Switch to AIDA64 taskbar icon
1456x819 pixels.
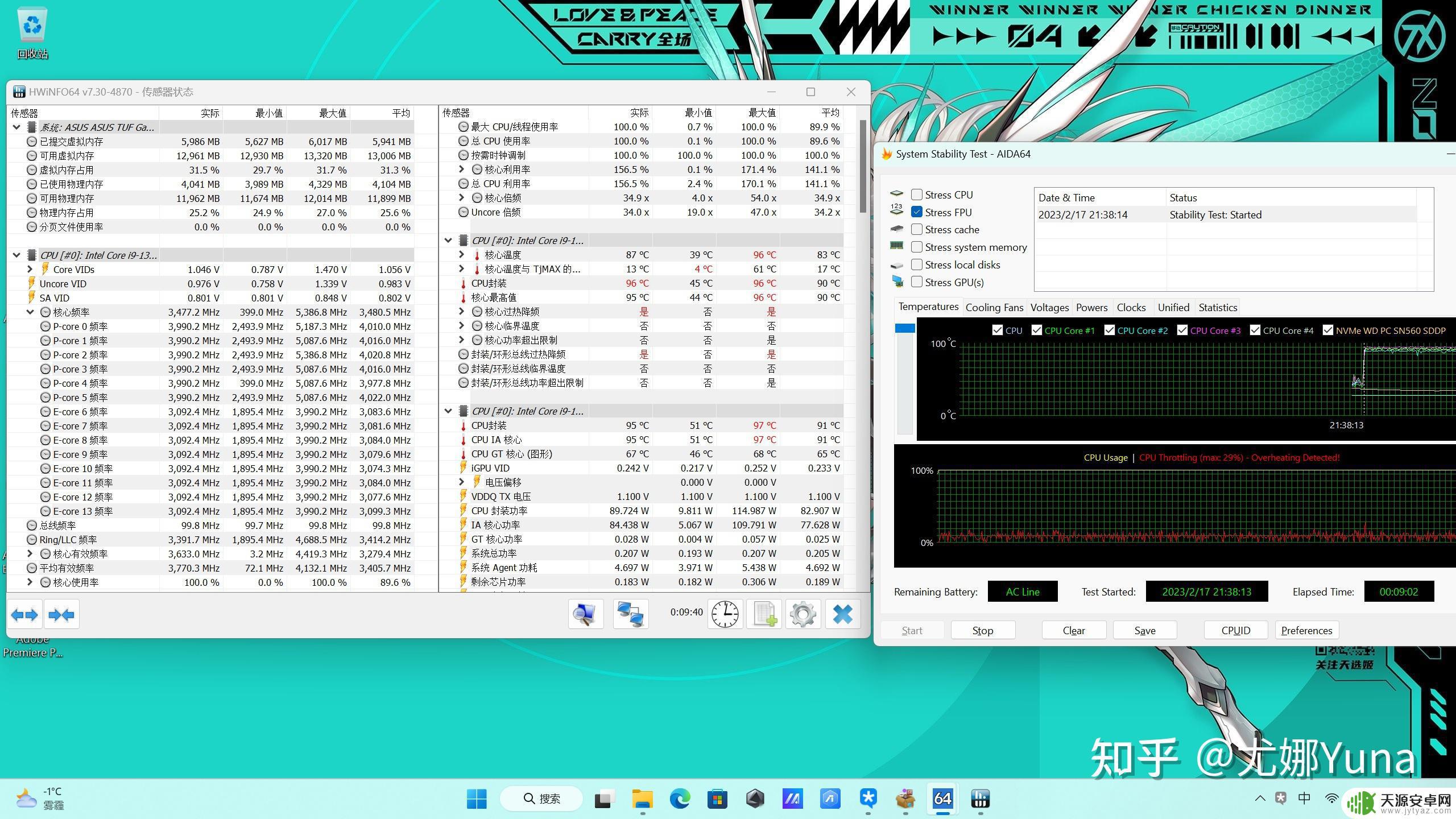pos(942,799)
